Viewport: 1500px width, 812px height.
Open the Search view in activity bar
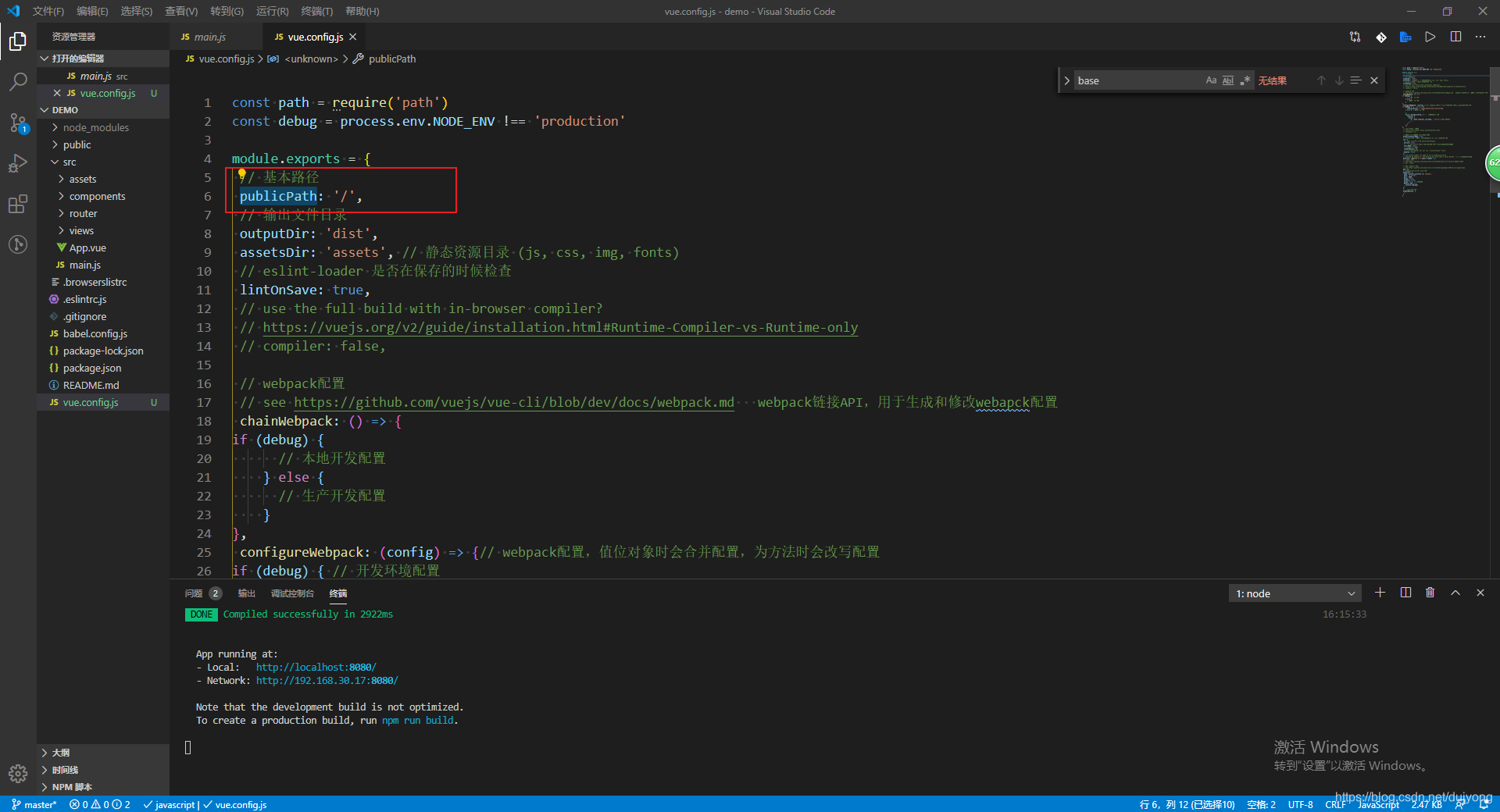[18, 81]
